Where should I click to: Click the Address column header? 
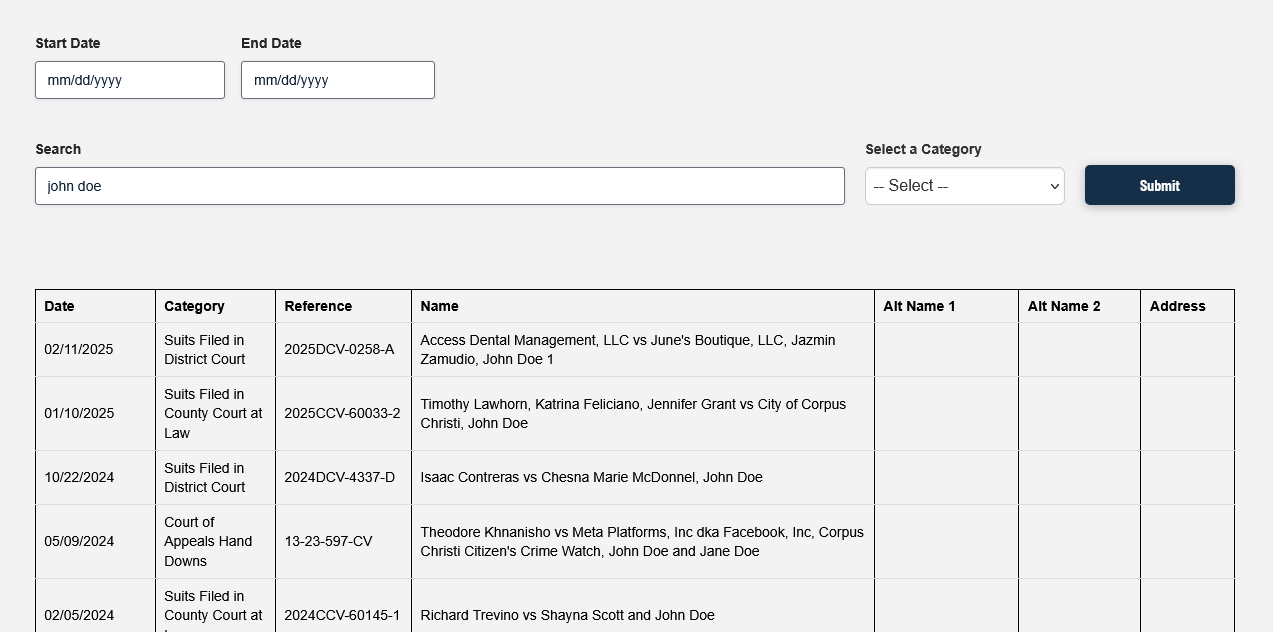[x=1188, y=306]
